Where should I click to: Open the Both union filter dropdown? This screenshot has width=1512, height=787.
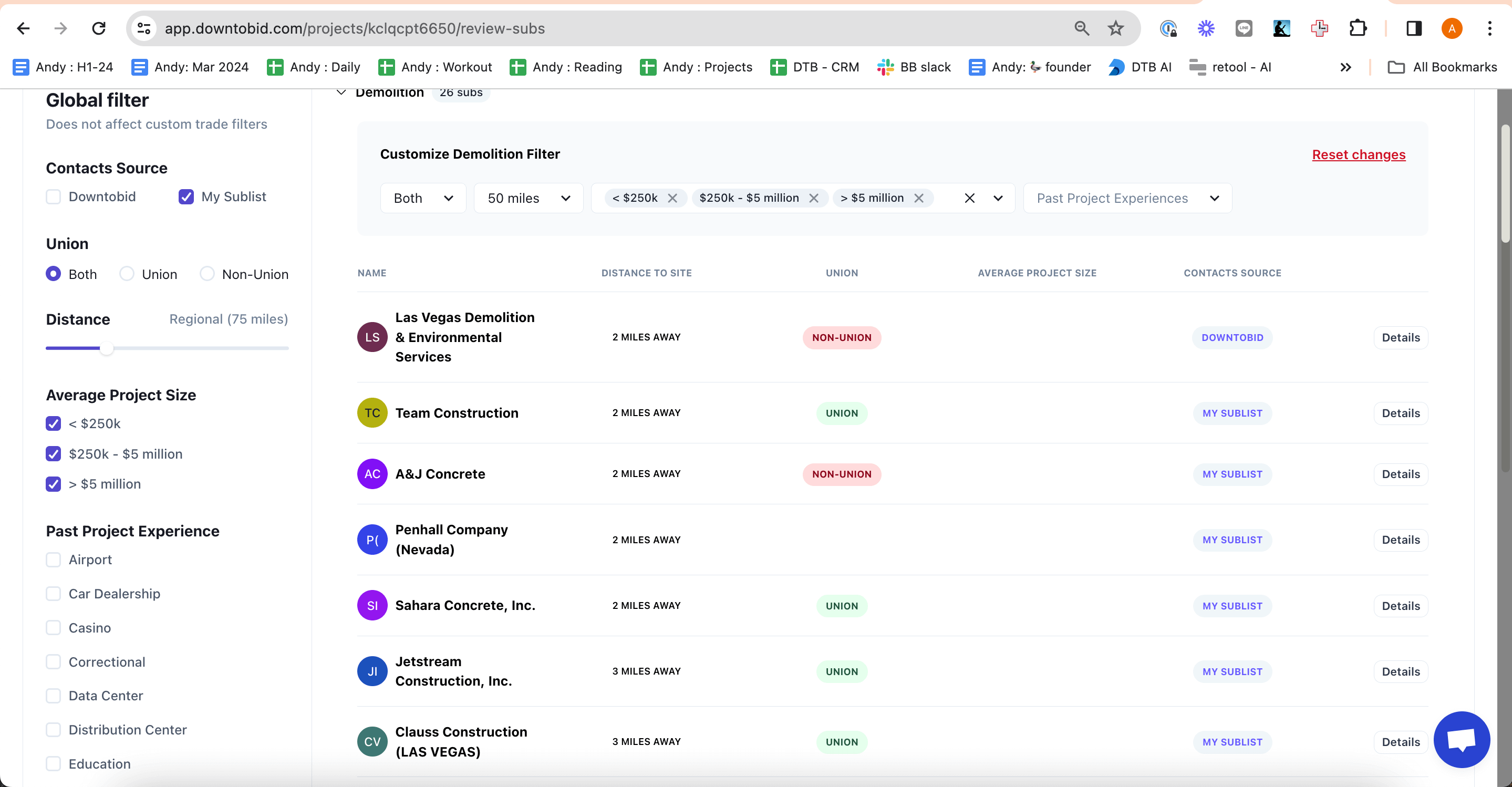[421, 198]
